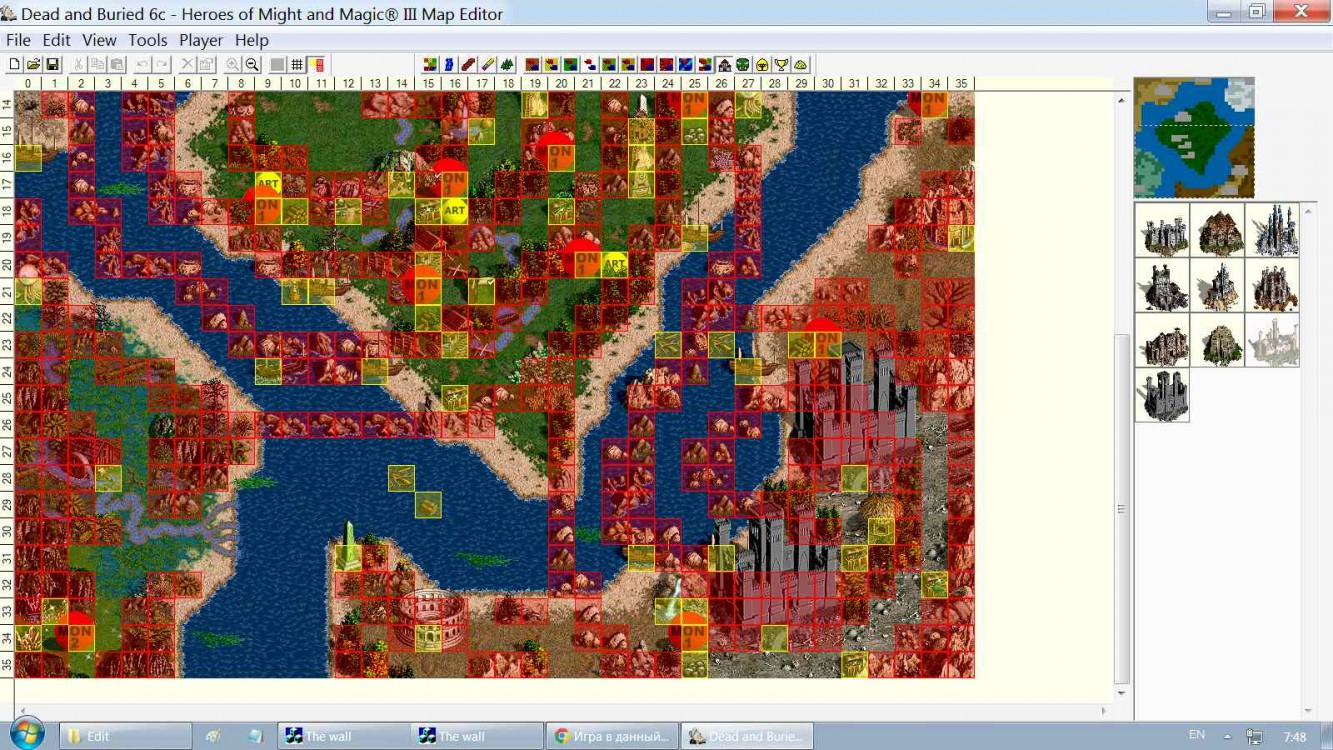Viewport: 1333px width, 750px height.
Task: Select the green monster creatures icon
Action: pyautogui.click(x=743, y=65)
